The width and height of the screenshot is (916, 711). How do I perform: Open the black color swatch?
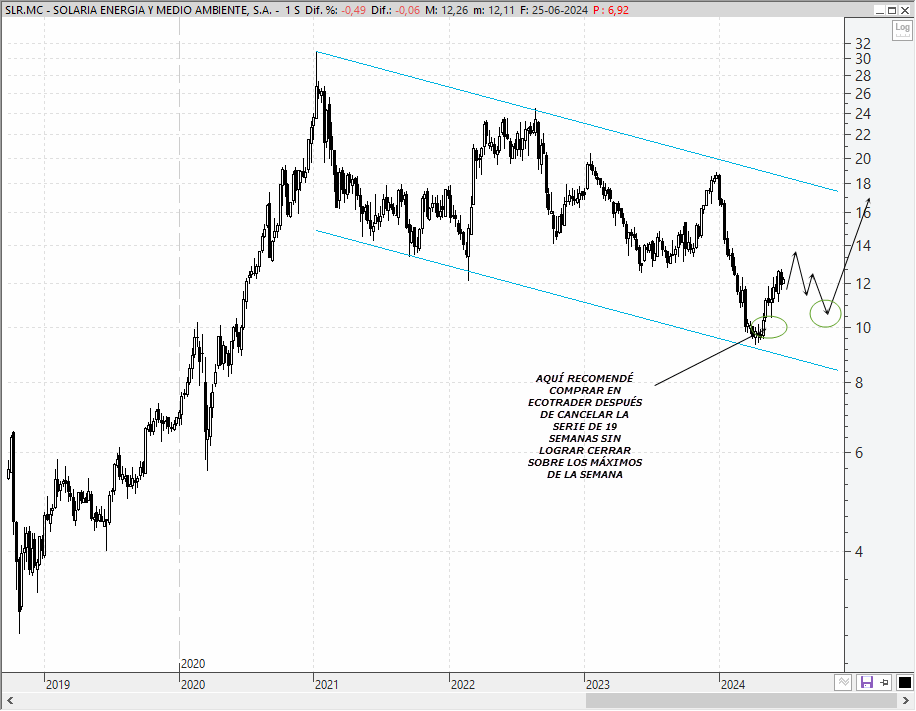[x=904, y=682]
